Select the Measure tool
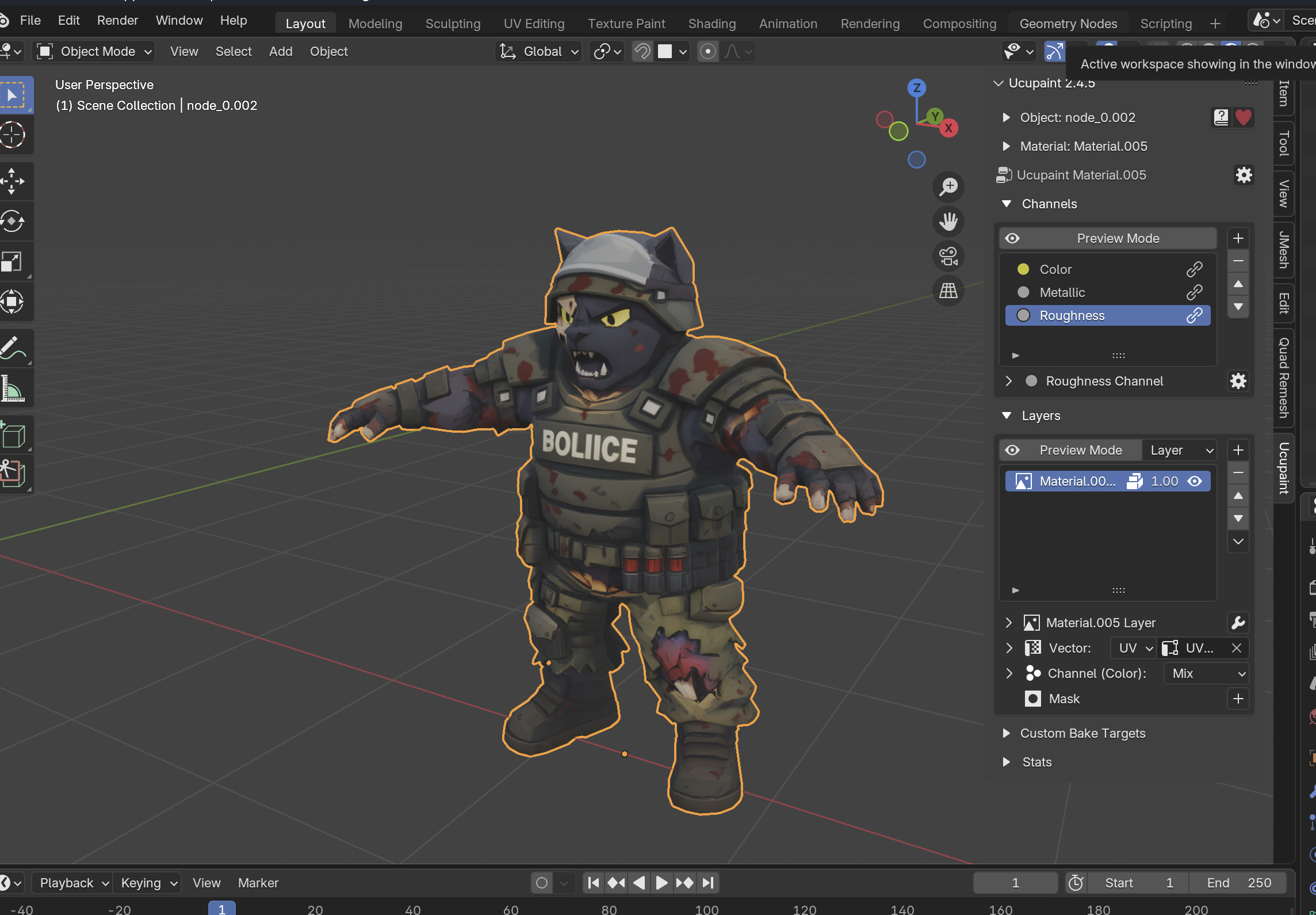The height and width of the screenshot is (915, 1316). pyautogui.click(x=13, y=388)
